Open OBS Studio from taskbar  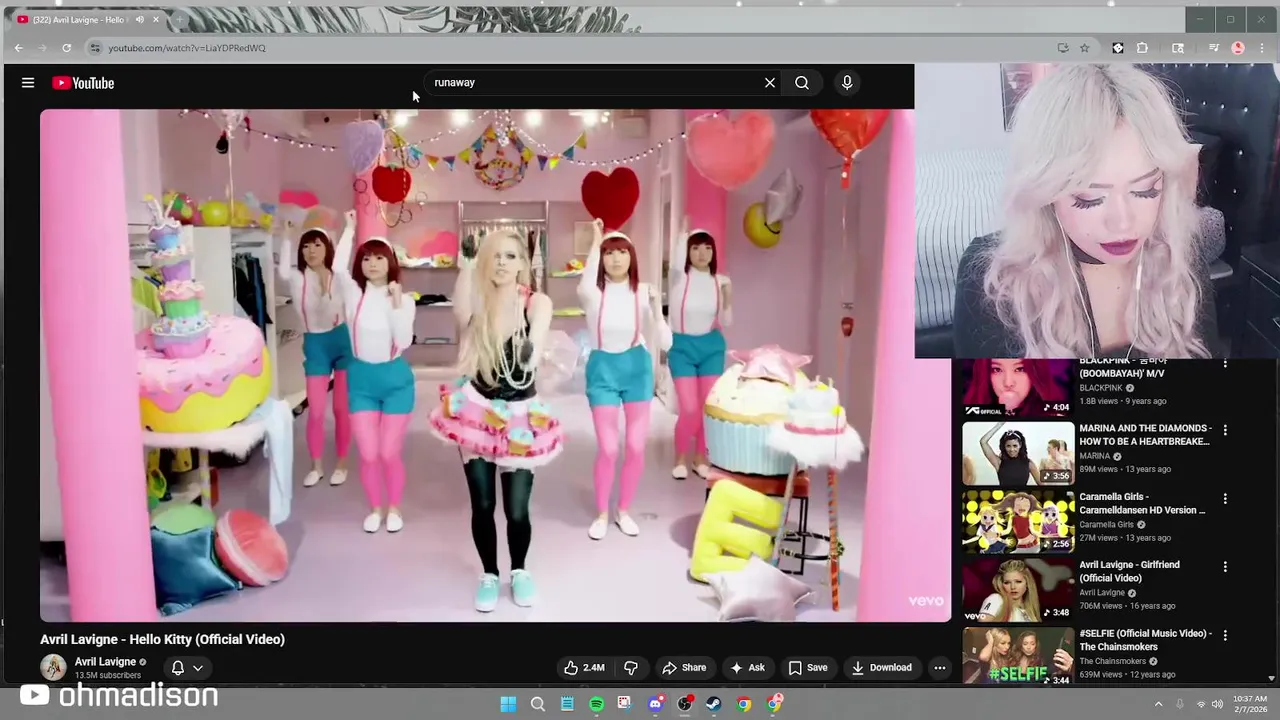[684, 704]
